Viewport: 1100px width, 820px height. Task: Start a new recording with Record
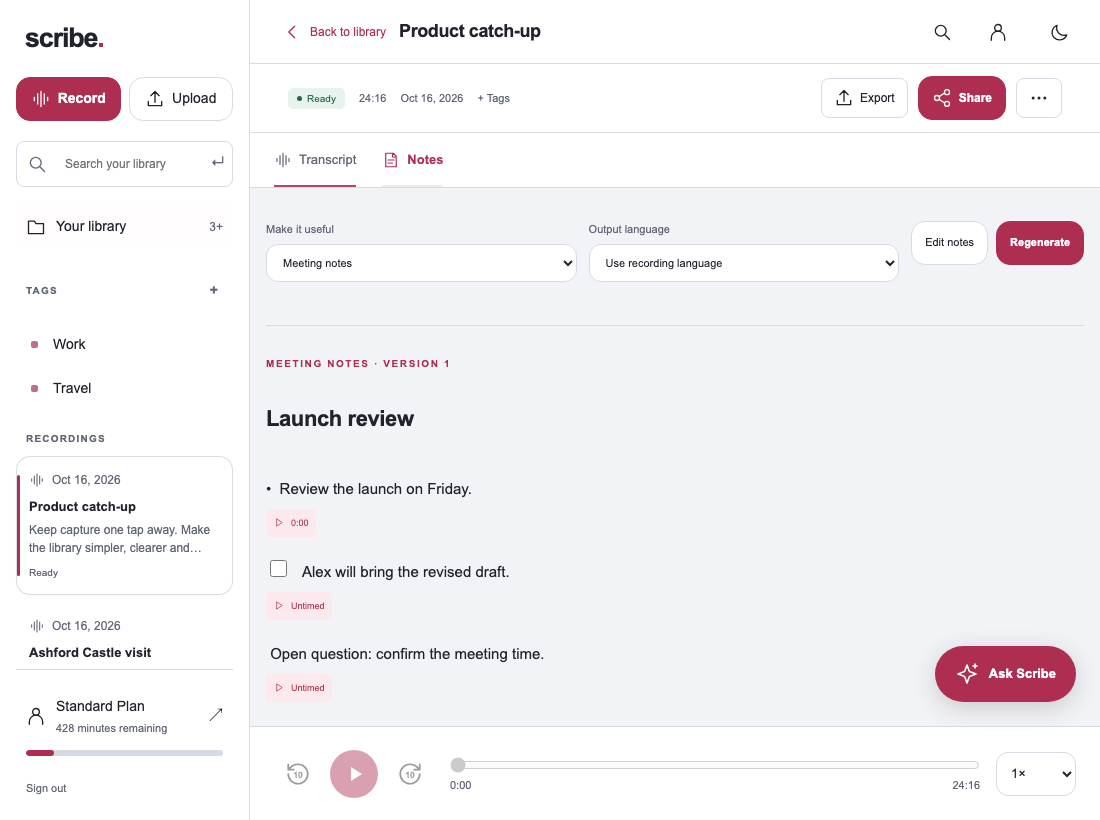(69, 99)
